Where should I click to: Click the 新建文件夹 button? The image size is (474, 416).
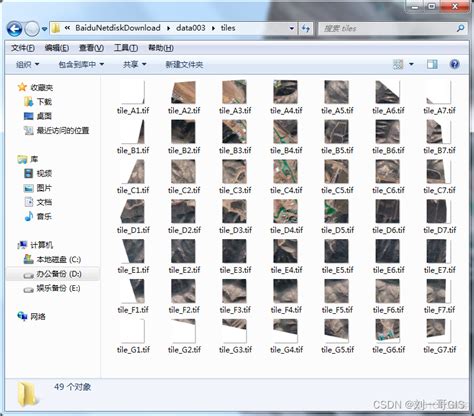click(x=184, y=64)
